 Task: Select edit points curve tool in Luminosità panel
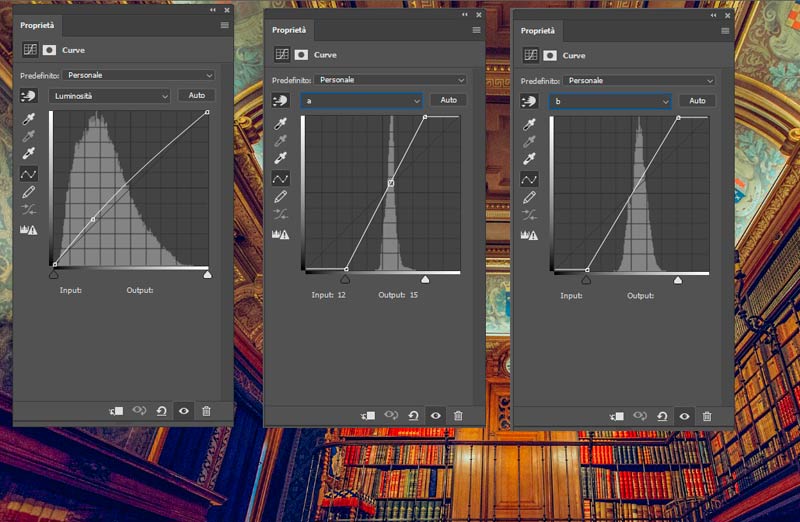(x=29, y=174)
